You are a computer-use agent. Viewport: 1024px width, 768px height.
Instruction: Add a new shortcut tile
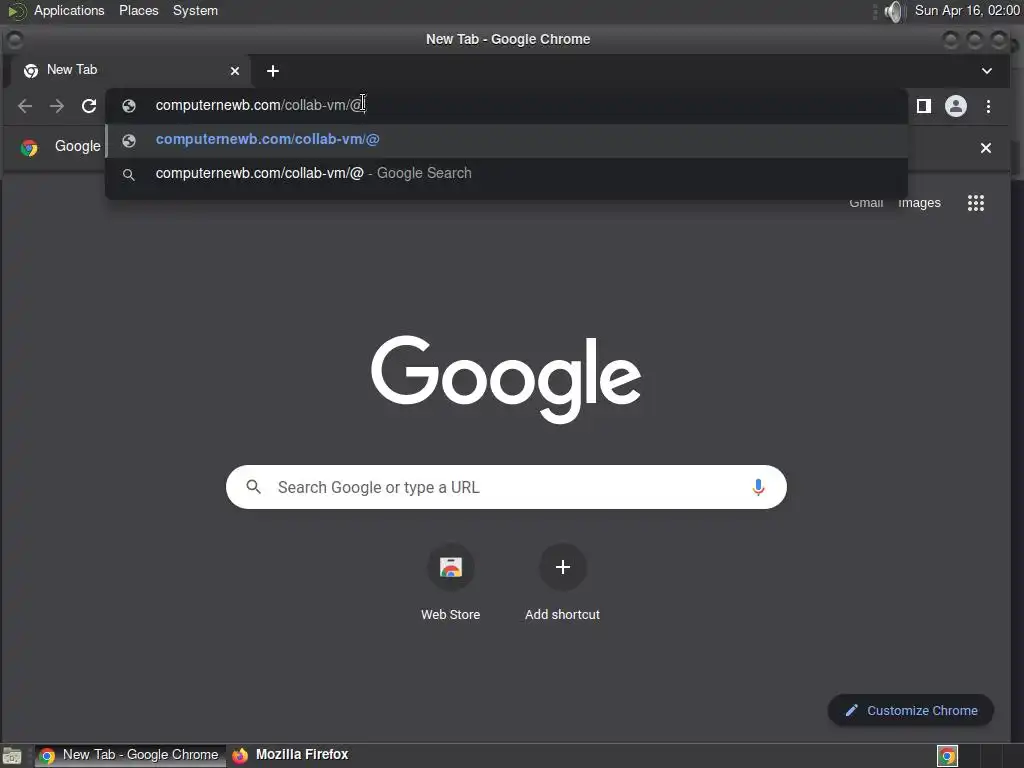pos(562,582)
